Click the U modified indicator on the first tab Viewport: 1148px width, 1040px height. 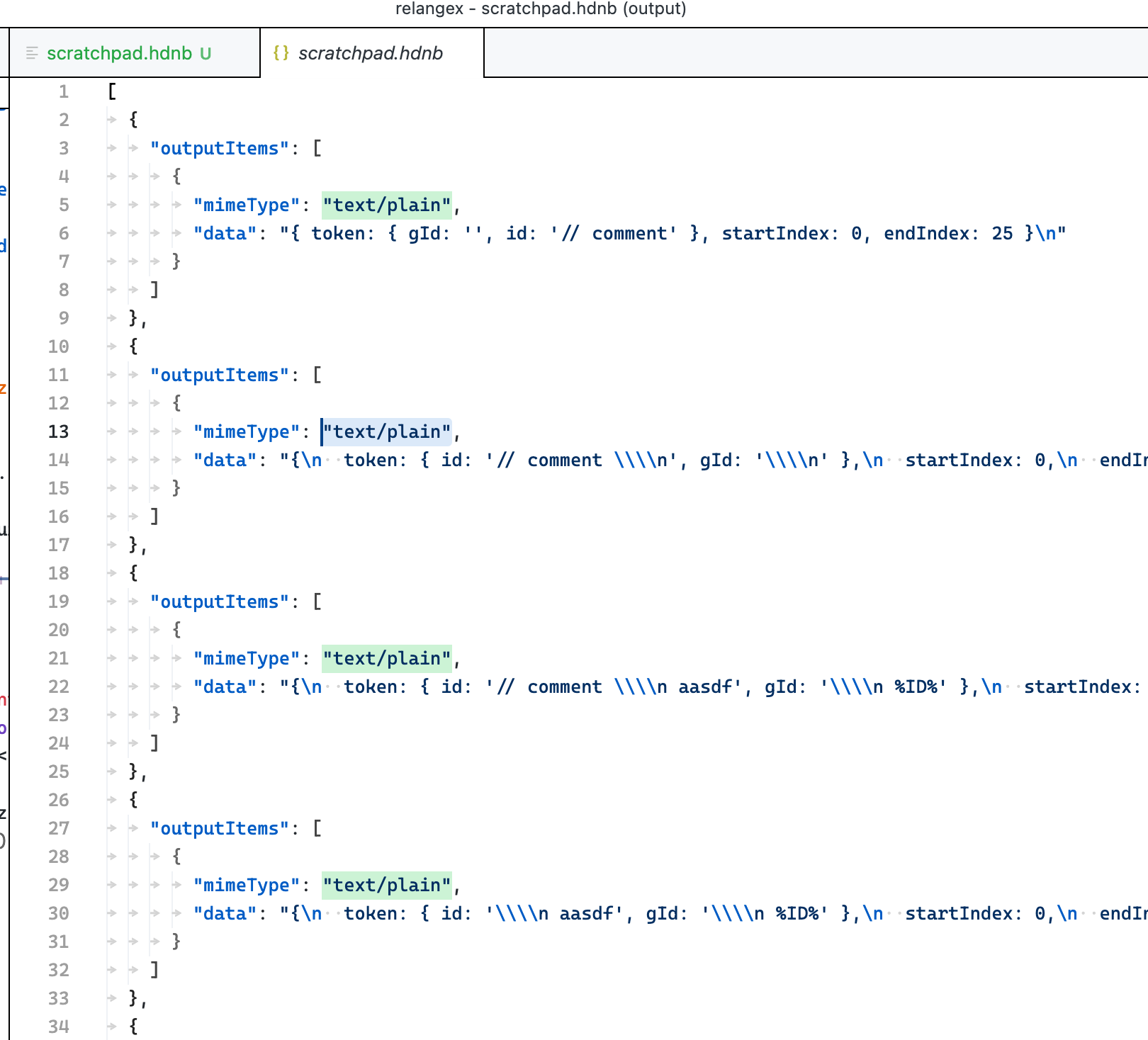coord(205,52)
